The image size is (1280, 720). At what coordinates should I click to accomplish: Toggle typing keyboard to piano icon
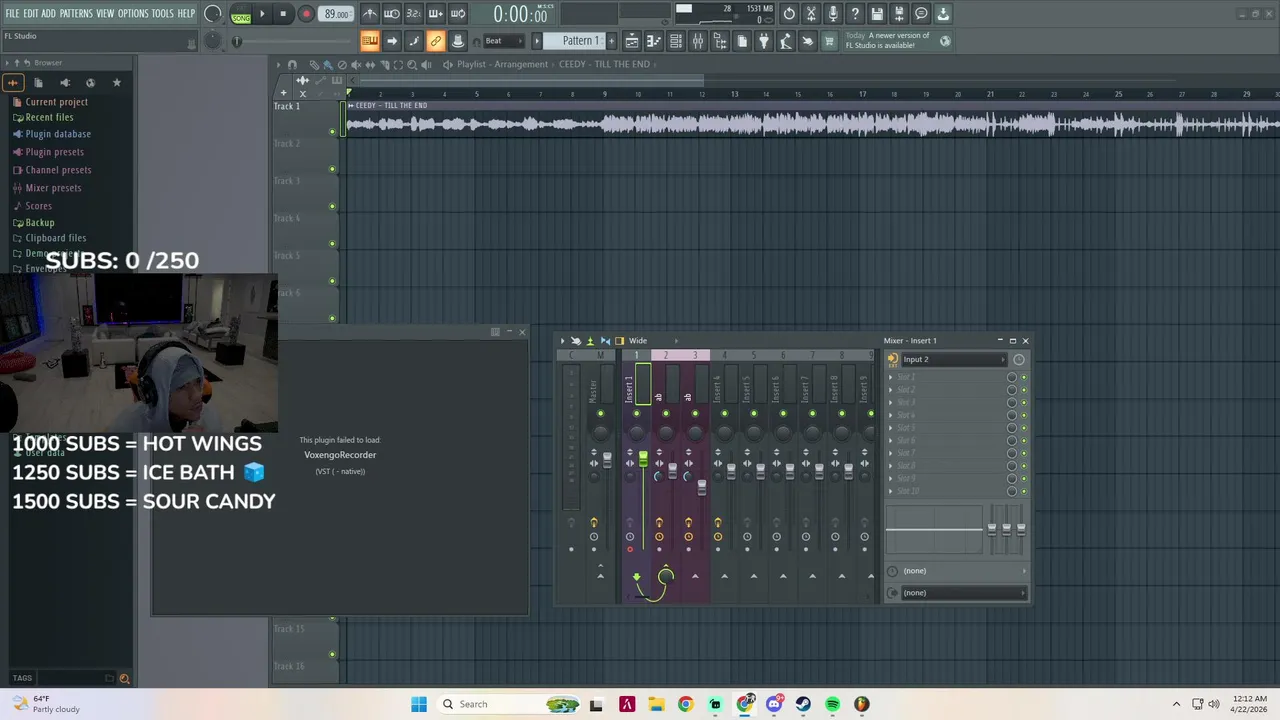pyautogui.click(x=370, y=41)
